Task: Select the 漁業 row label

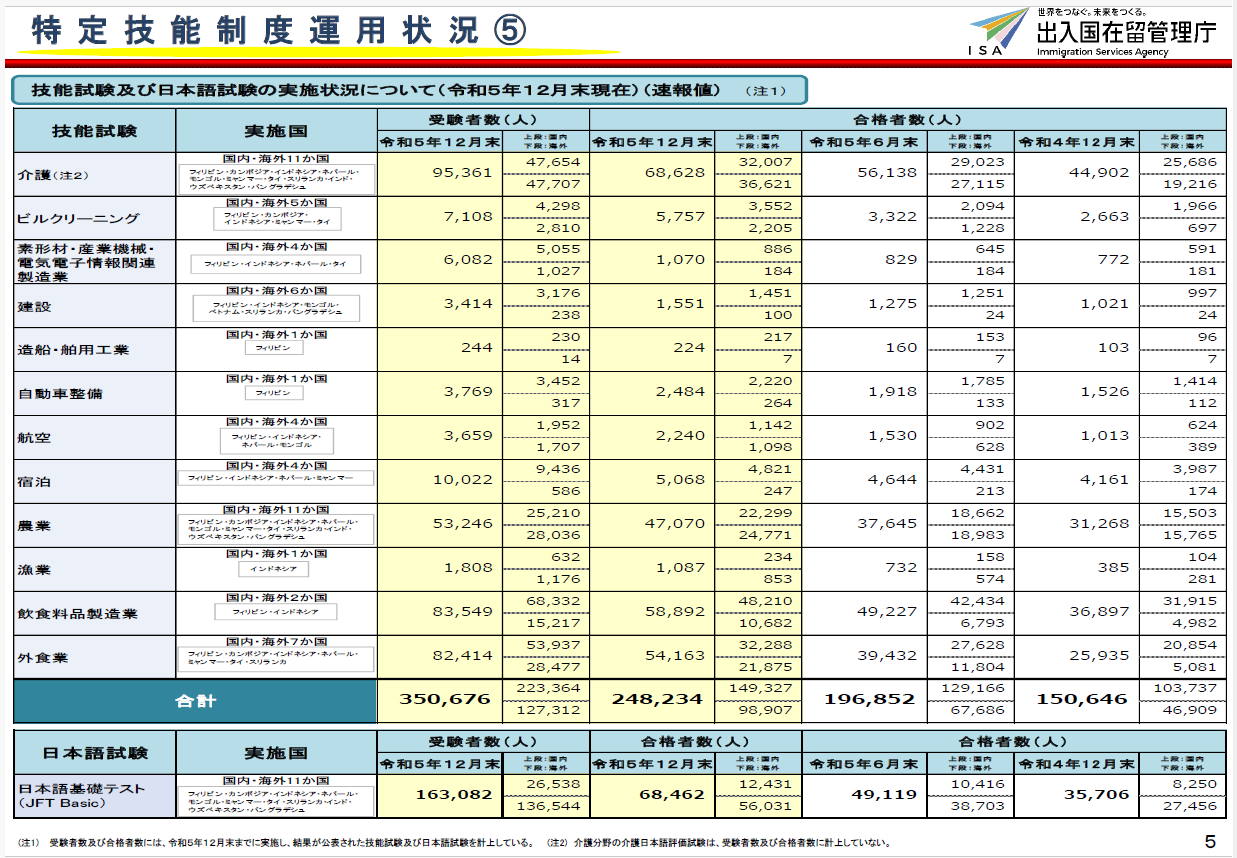Action: [33, 569]
